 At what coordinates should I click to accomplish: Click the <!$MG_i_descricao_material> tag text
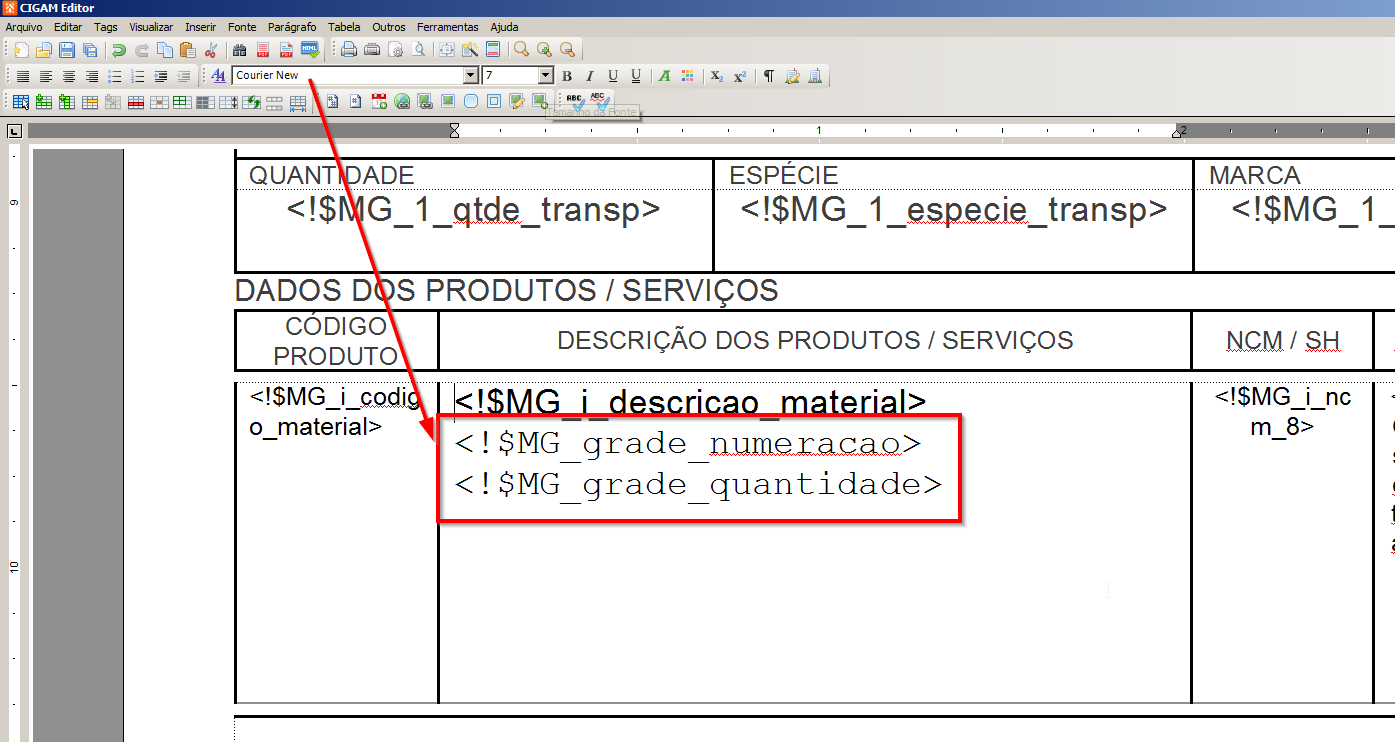pyautogui.click(x=690, y=402)
